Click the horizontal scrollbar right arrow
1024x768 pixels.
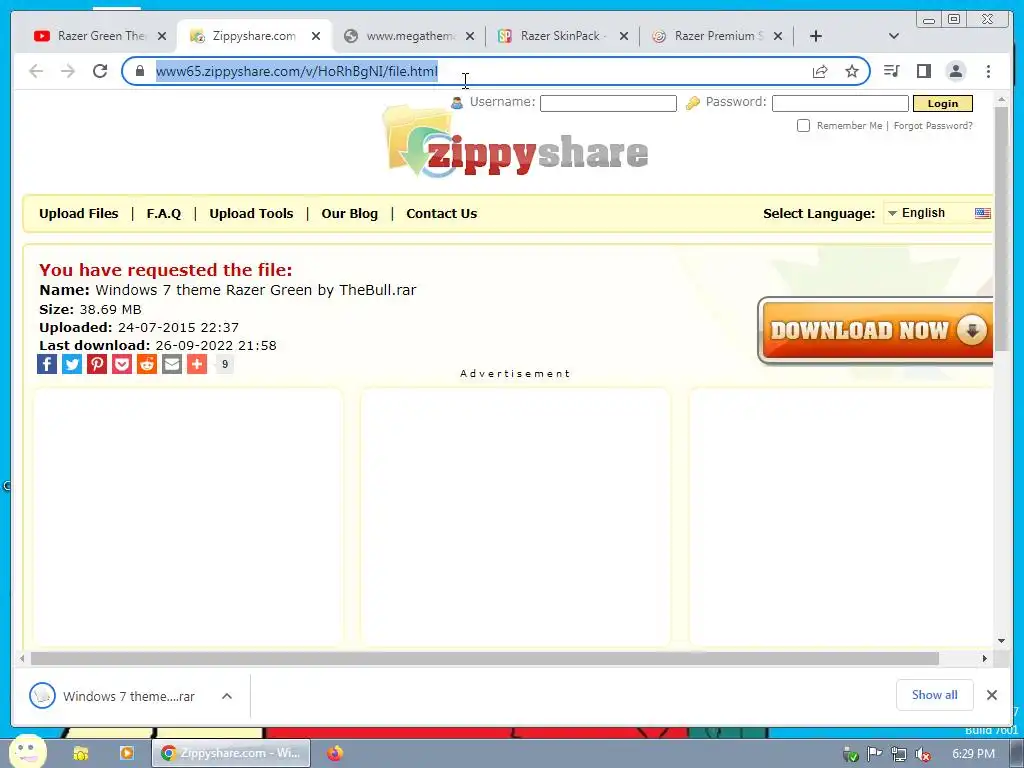coord(985,658)
